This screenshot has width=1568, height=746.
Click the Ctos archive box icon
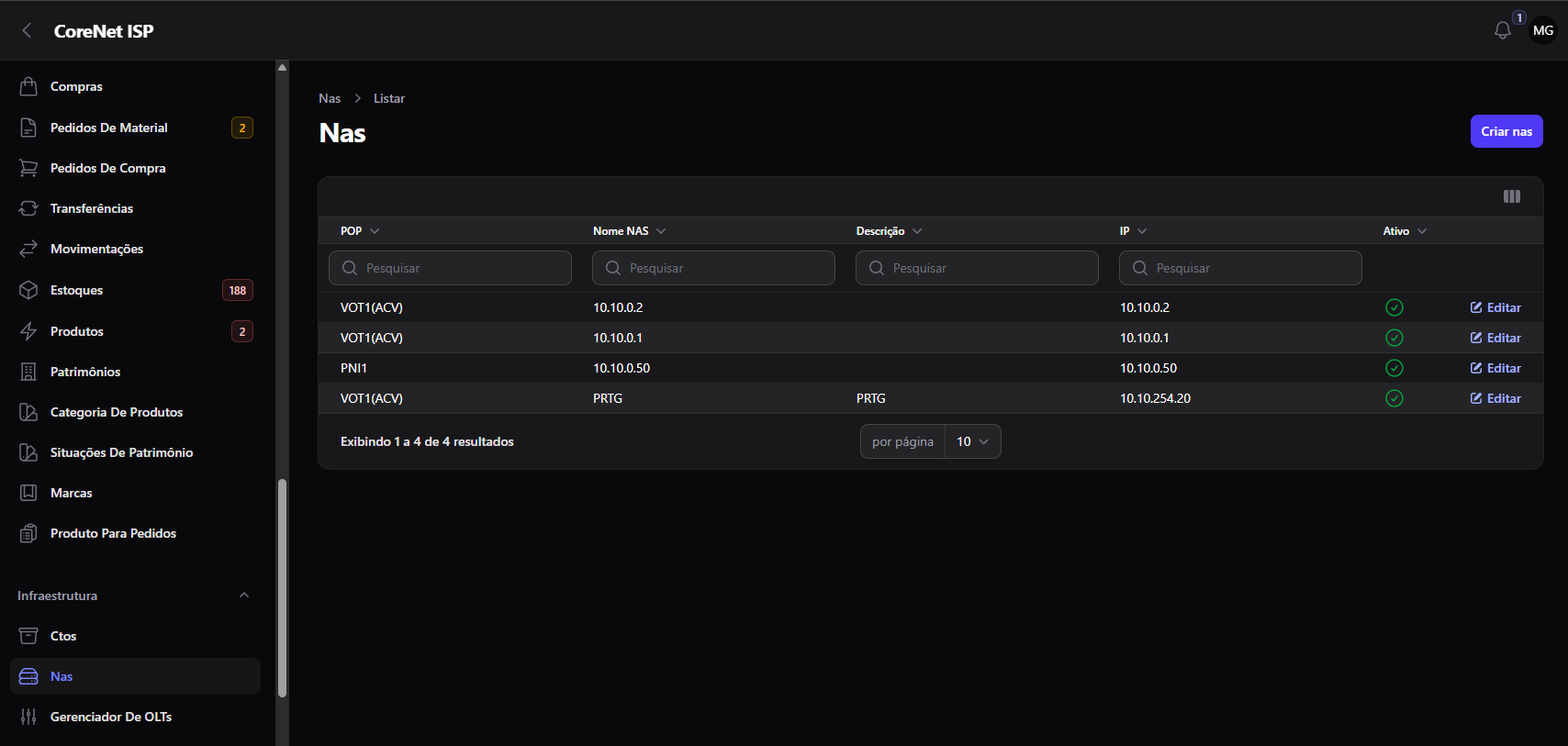click(x=28, y=636)
